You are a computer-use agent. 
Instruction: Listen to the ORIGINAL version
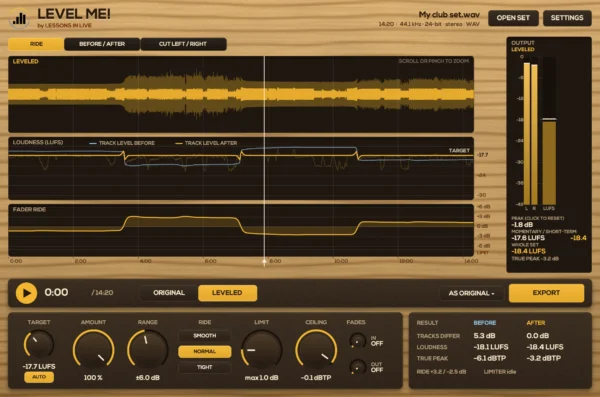point(169,293)
